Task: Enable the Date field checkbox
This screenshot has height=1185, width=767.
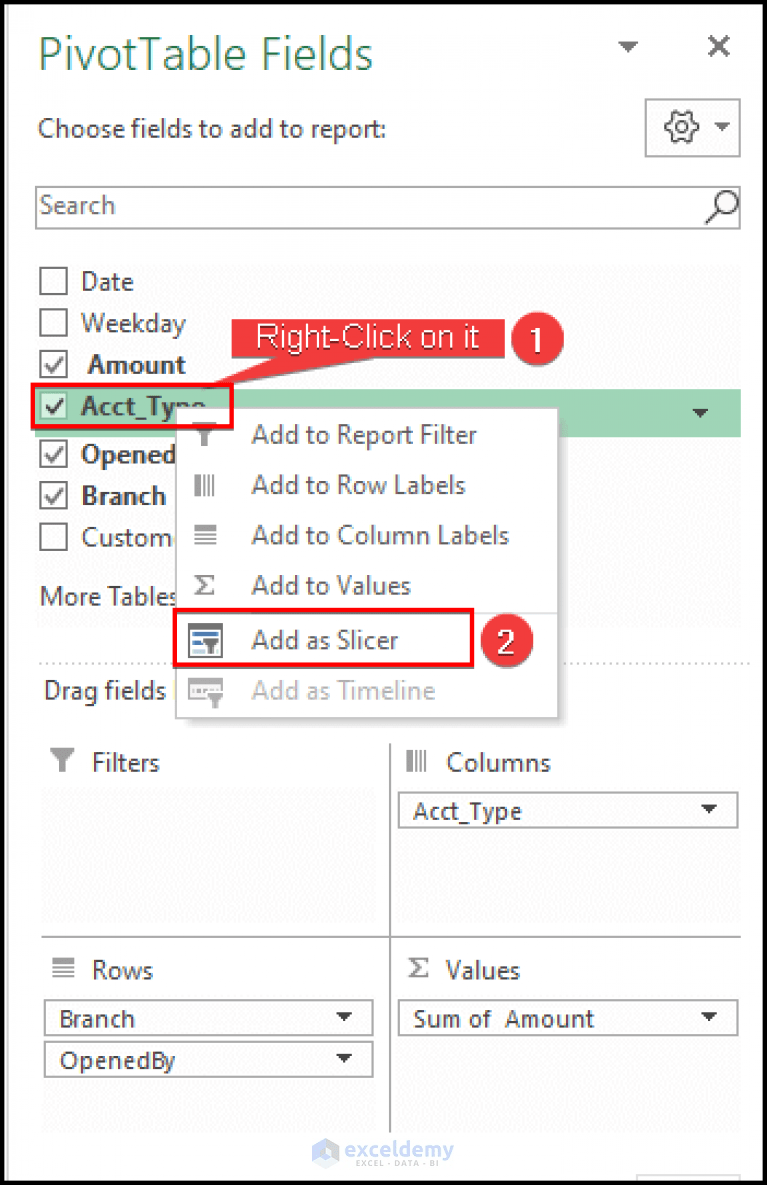Action: click(x=53, y=281)
